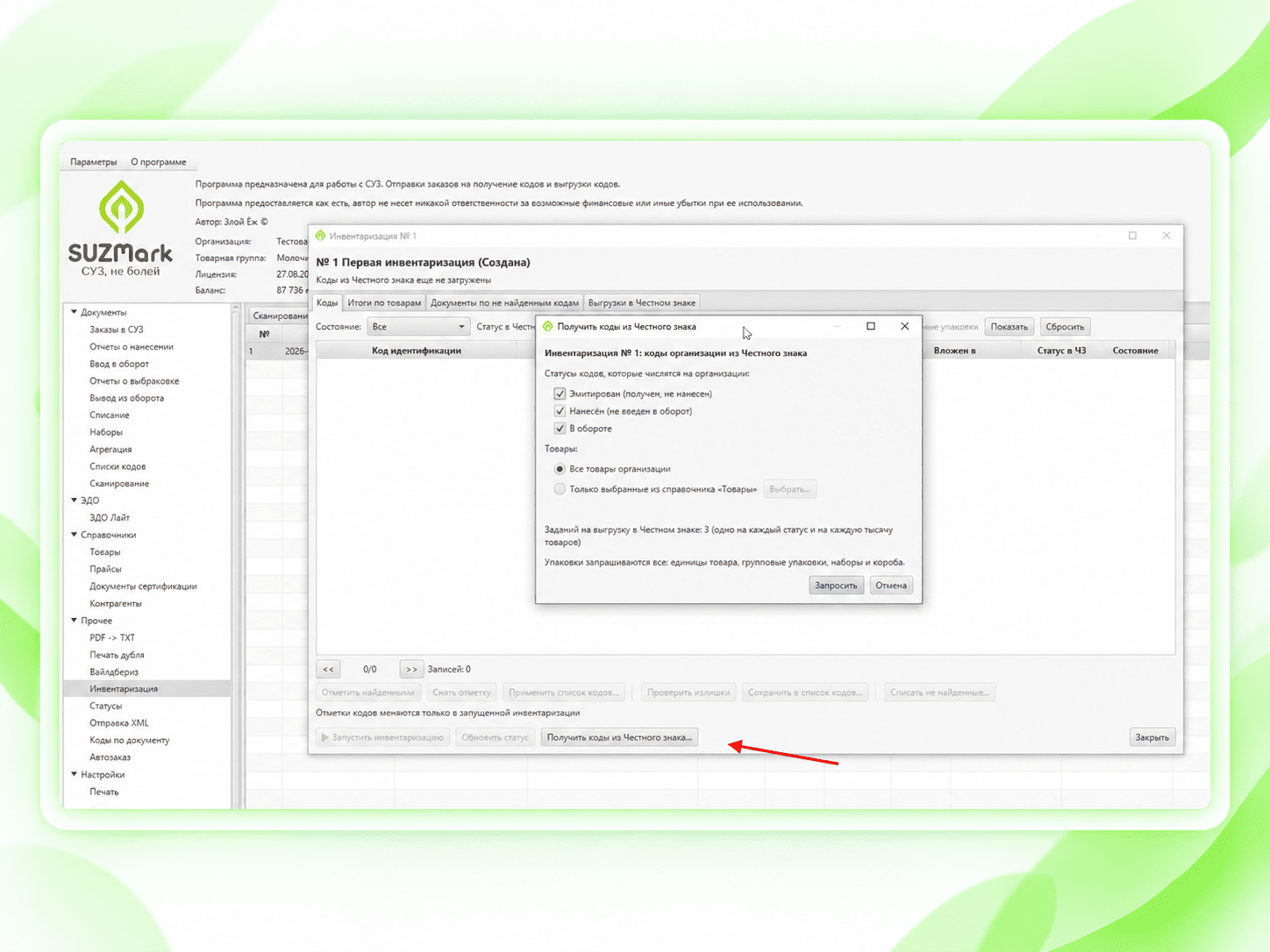Viewport: 1270px width, 952px height.
Task: Switch to the «Коды» tab
Action: pos(327,303)
